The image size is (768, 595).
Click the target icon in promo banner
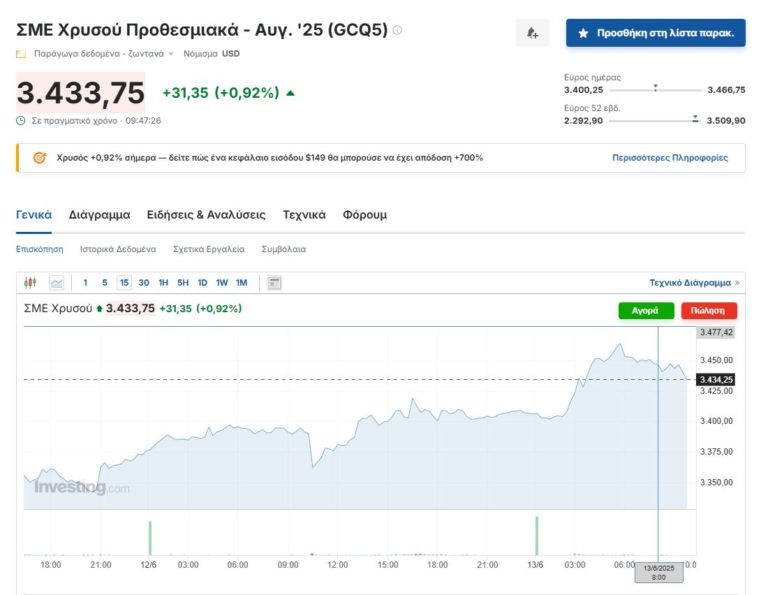tap(39, 158)
